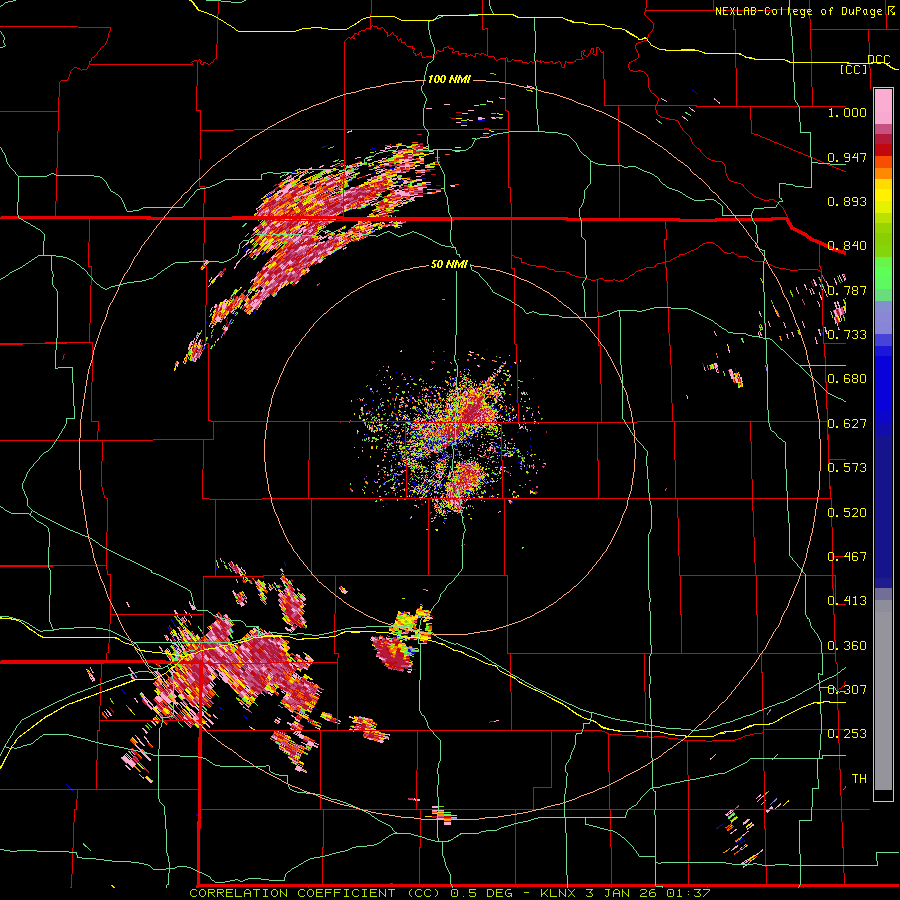This screenshot has height=900, width=900.
Task: Select the 0.840 scale value
Action: pyautogui.click(x=847, y=246)
